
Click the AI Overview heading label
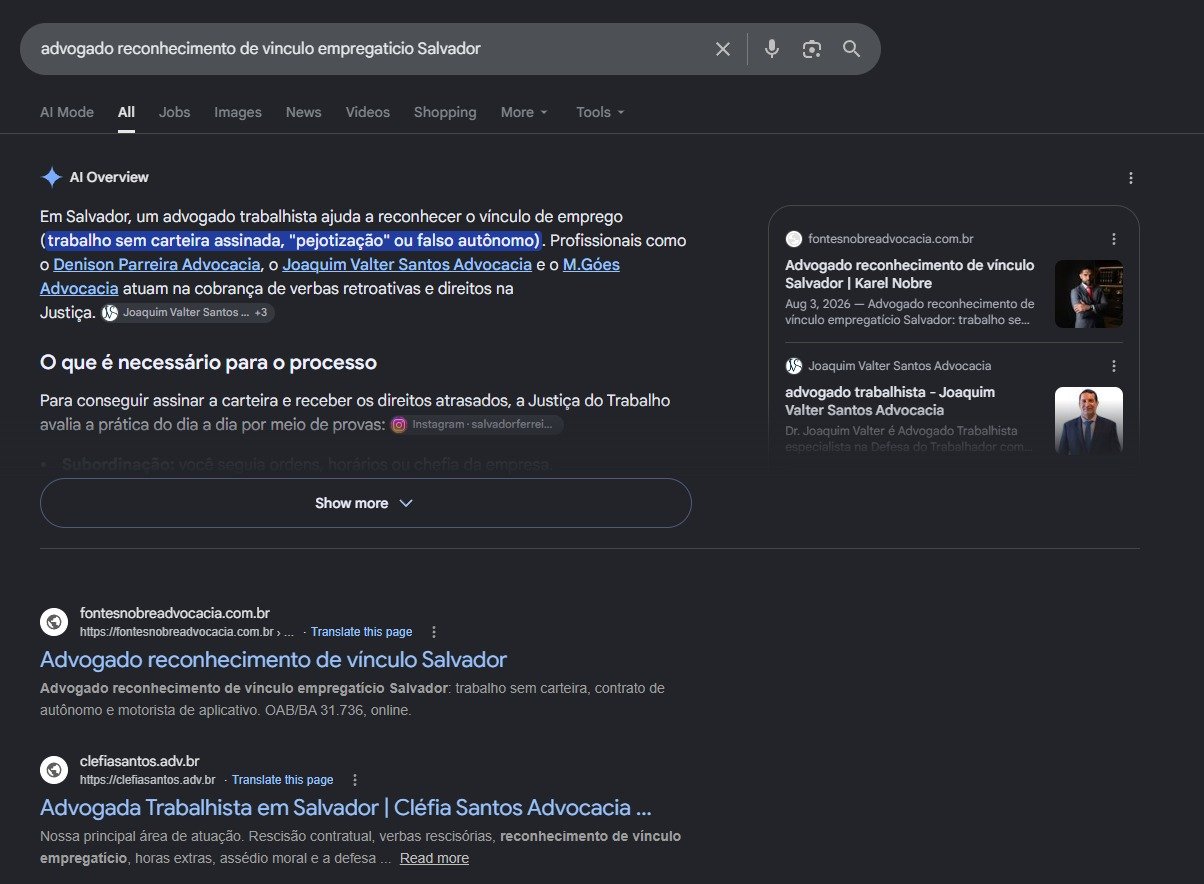coord(109,177)
